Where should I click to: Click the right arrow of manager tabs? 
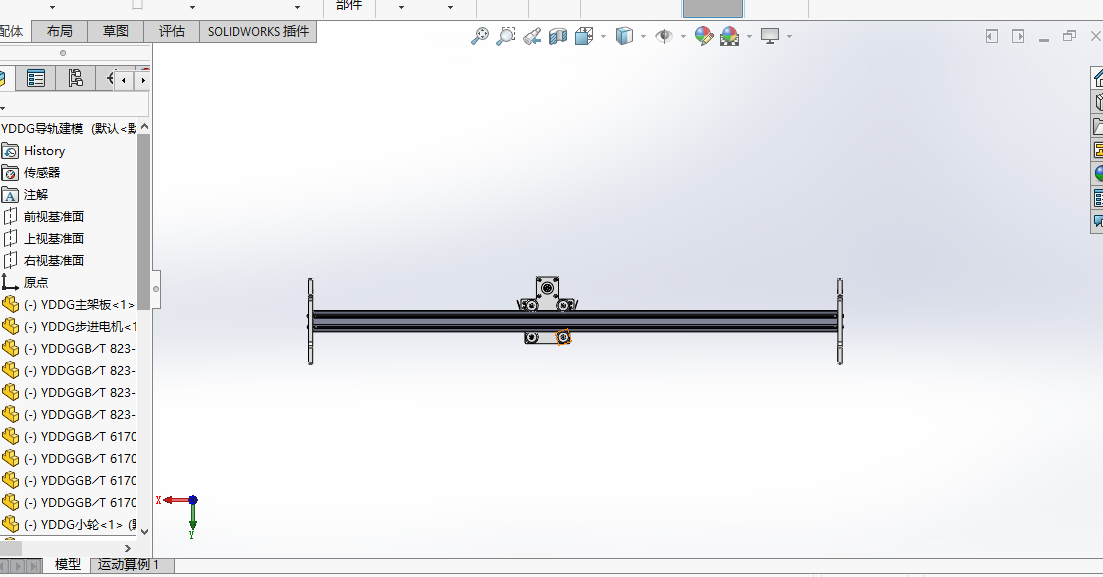coord(143,80)
